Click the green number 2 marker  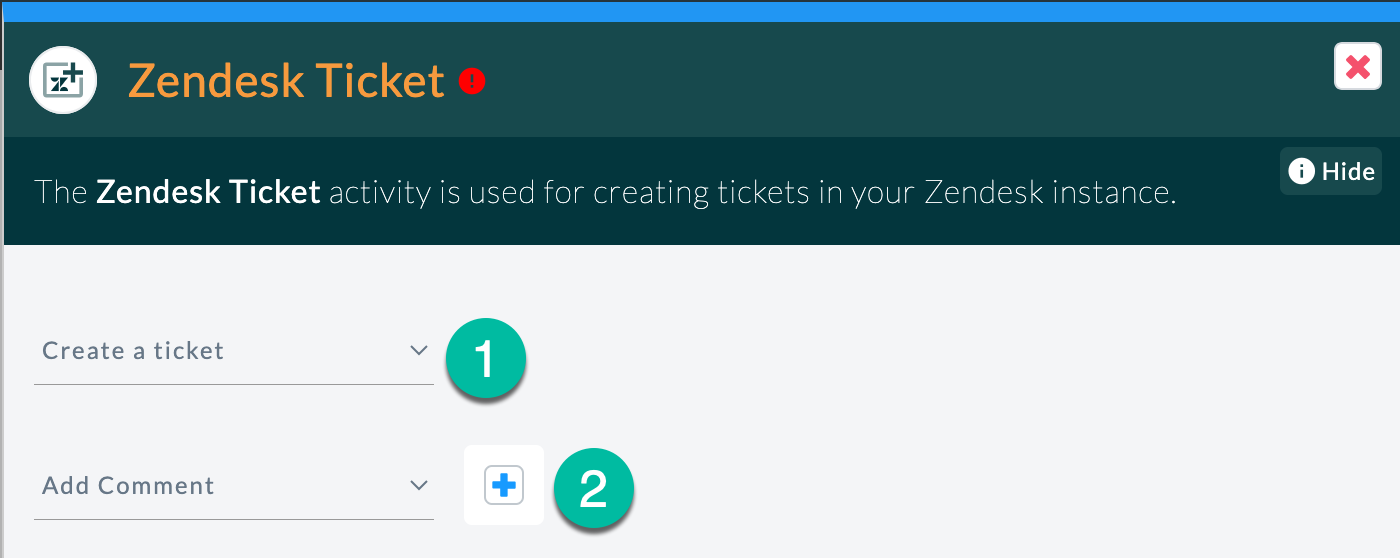(593, 489)
